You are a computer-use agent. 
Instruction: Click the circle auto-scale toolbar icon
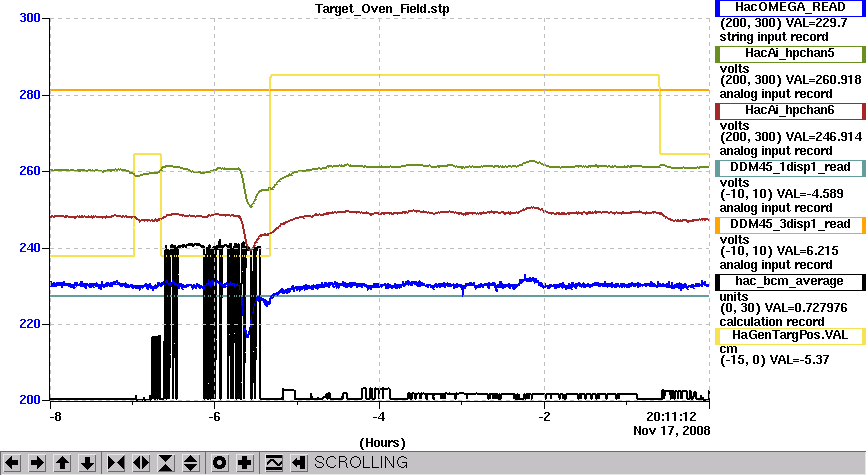(219, 462)
